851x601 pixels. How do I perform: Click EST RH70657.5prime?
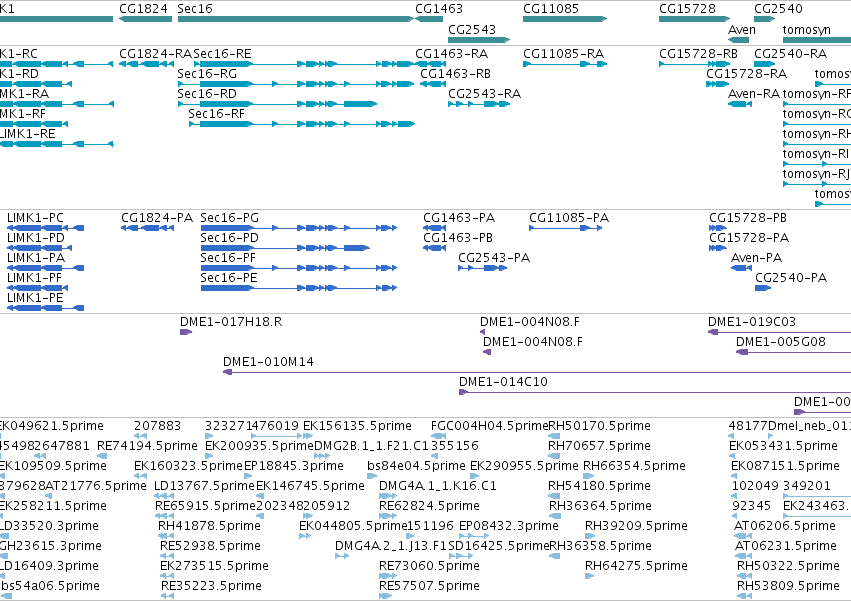point(599,446)
